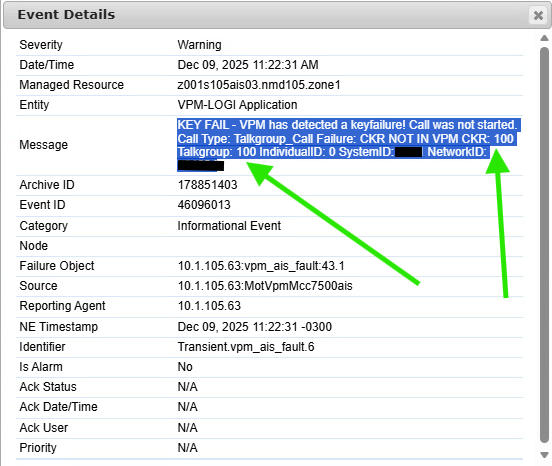Click the Is Alarm value No
552x466 pixels.
185,367
